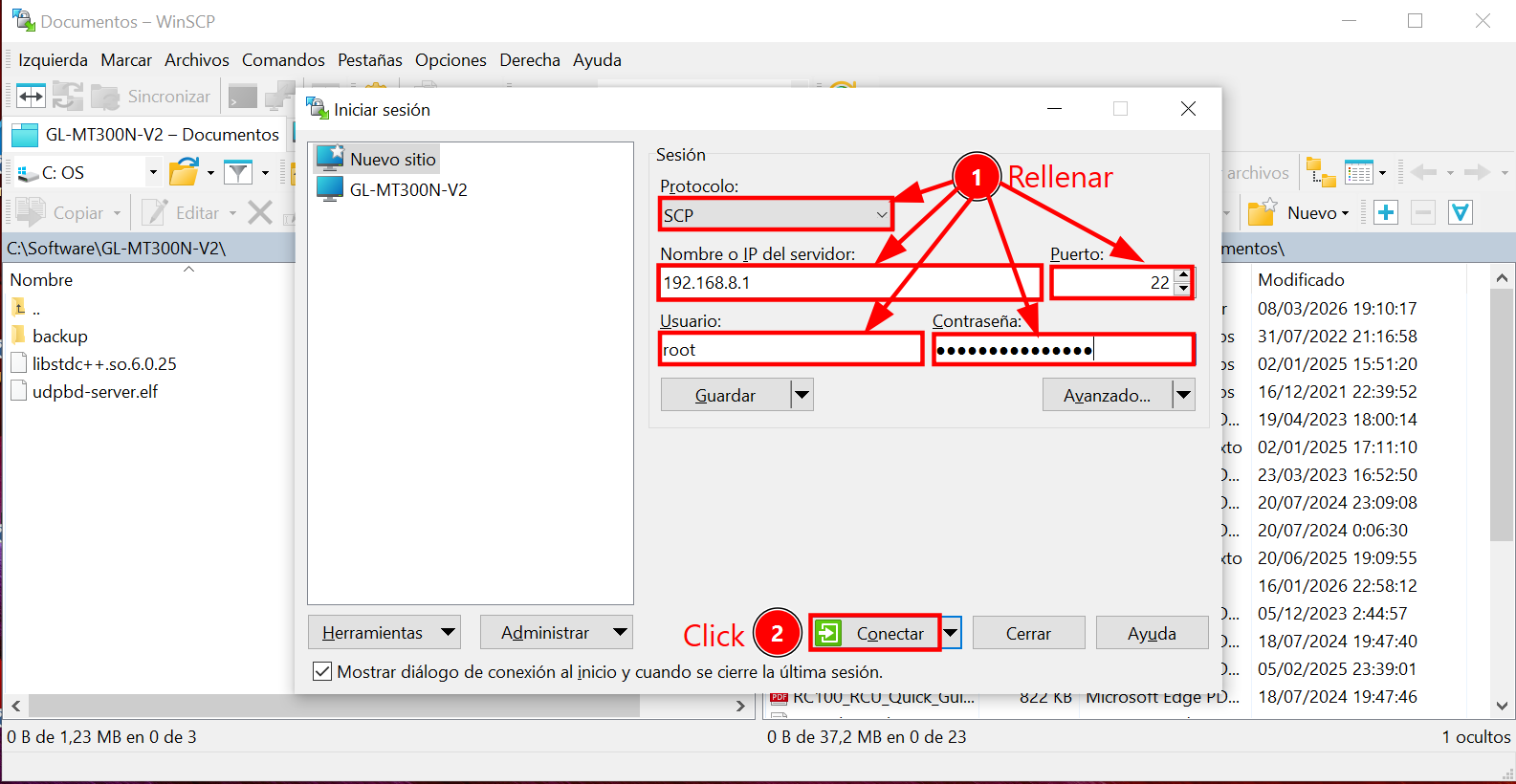Viewport: 1516px width, 784px height.
Task: Click the Copiar icon in left panel toolbar
Action: point(31,212)
